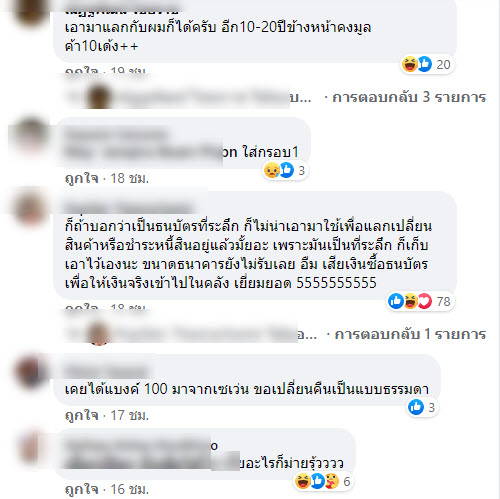Open the 17 ชม. timestamp link
This screenshot has width=500, height=499.
[x=129, y=415]
